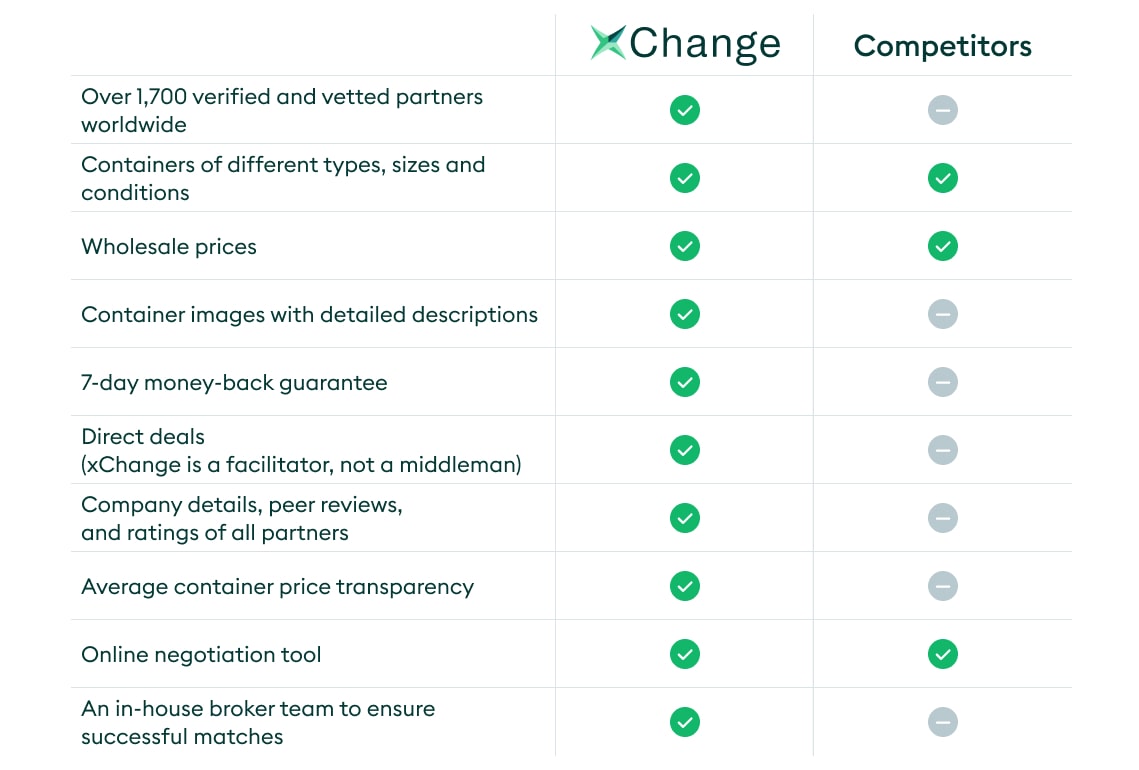Click the Wholesale prices row label
Screen dimensions: 1139x770
point(169,247)
